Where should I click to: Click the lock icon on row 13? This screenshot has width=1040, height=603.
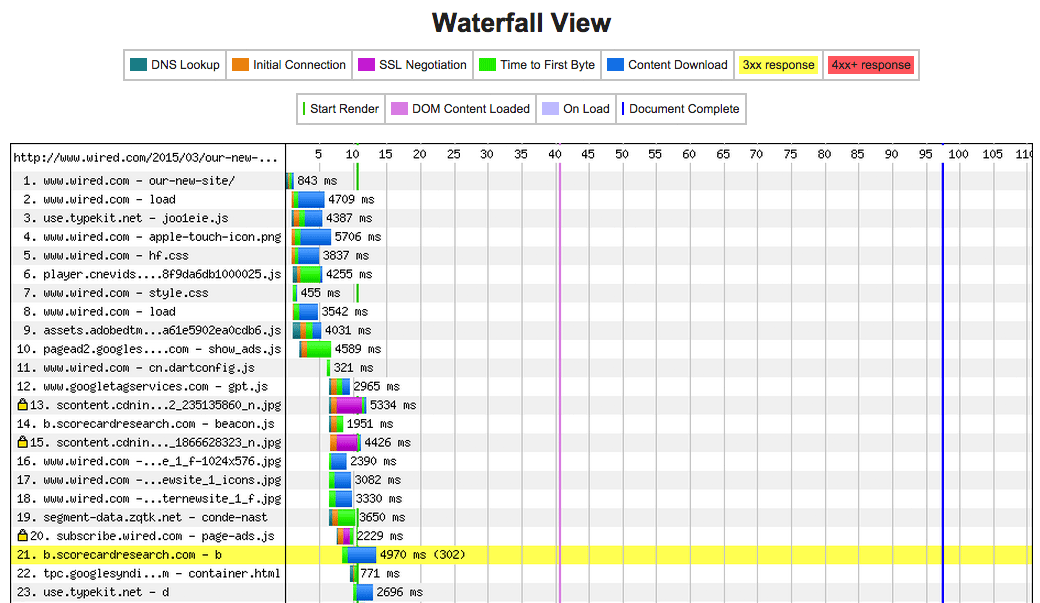(x=23, y=404)
